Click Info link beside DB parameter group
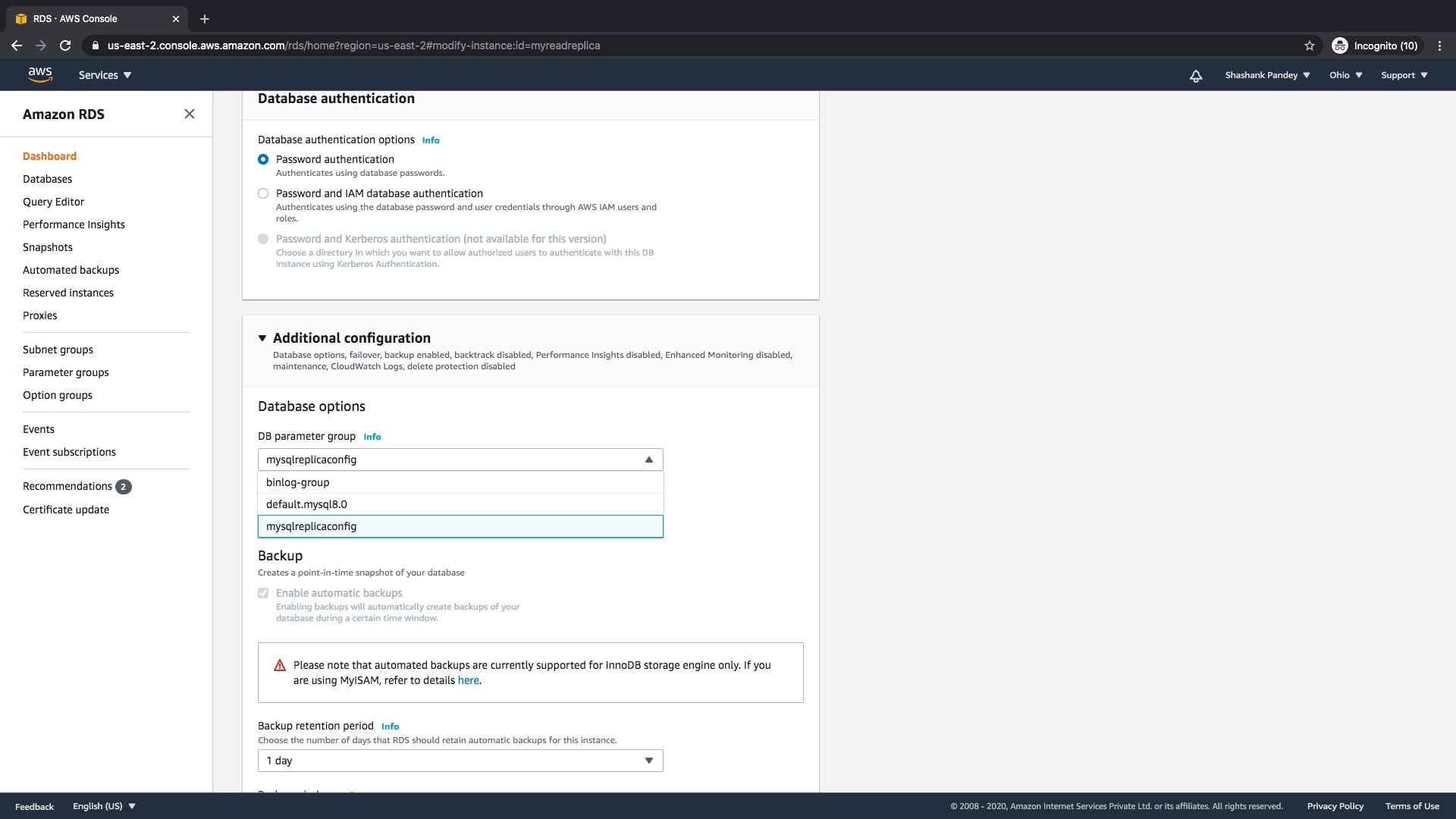This screenshot has width=1456, height=819. coord(372,437)
